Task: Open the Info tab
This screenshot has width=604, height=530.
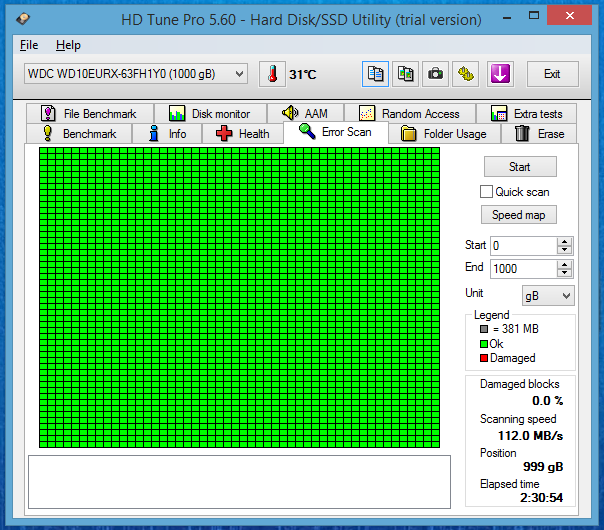Action: click(x=167, y=134)
